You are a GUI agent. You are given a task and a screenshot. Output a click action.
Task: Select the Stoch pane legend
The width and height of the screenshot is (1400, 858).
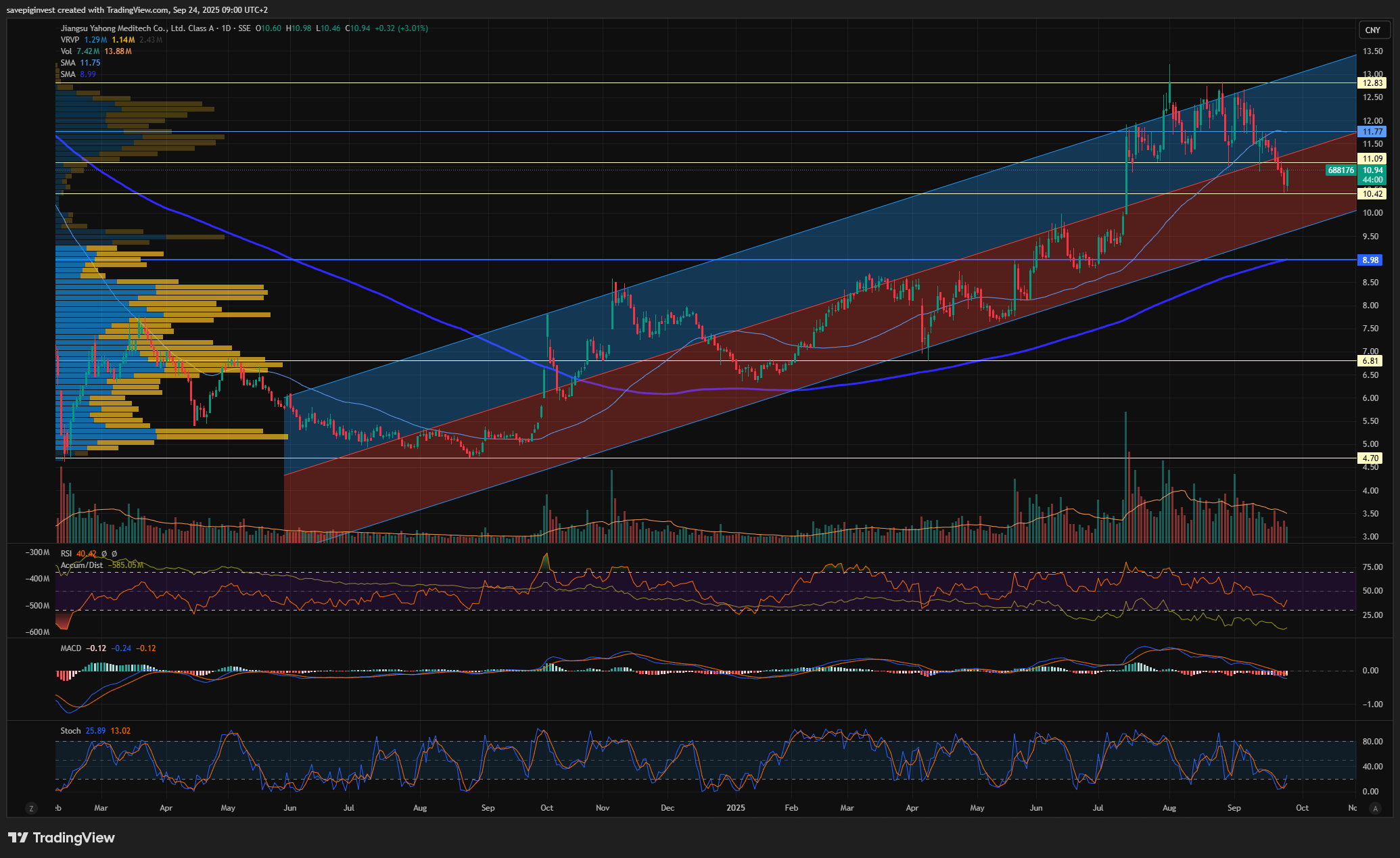(70, 731)
